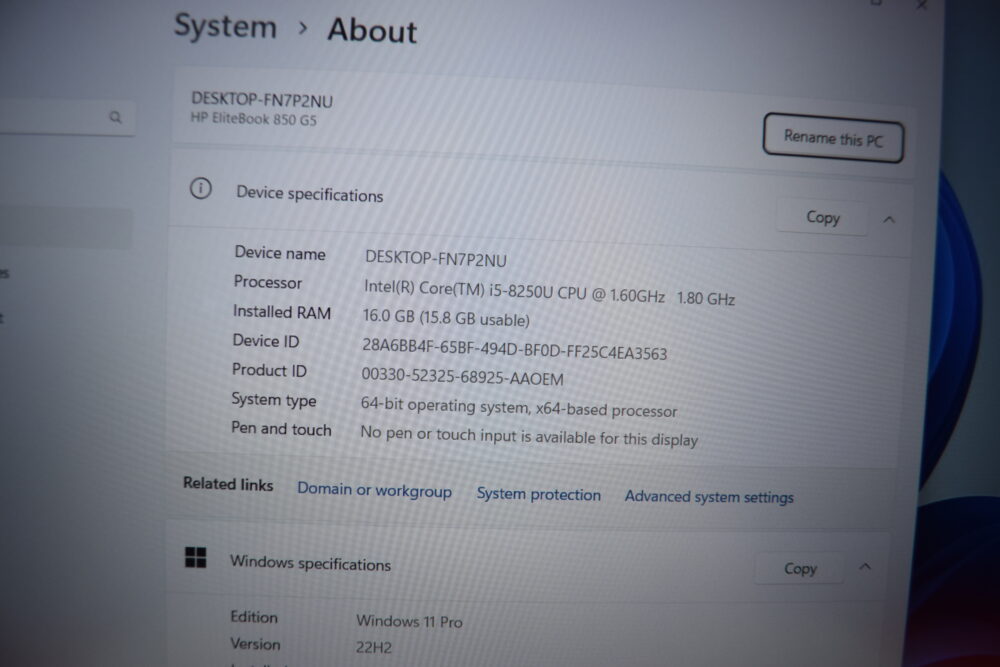Go back to System in breadcrumb
The width and height of the screenshot is (1000, 667).
pos(226,27)
